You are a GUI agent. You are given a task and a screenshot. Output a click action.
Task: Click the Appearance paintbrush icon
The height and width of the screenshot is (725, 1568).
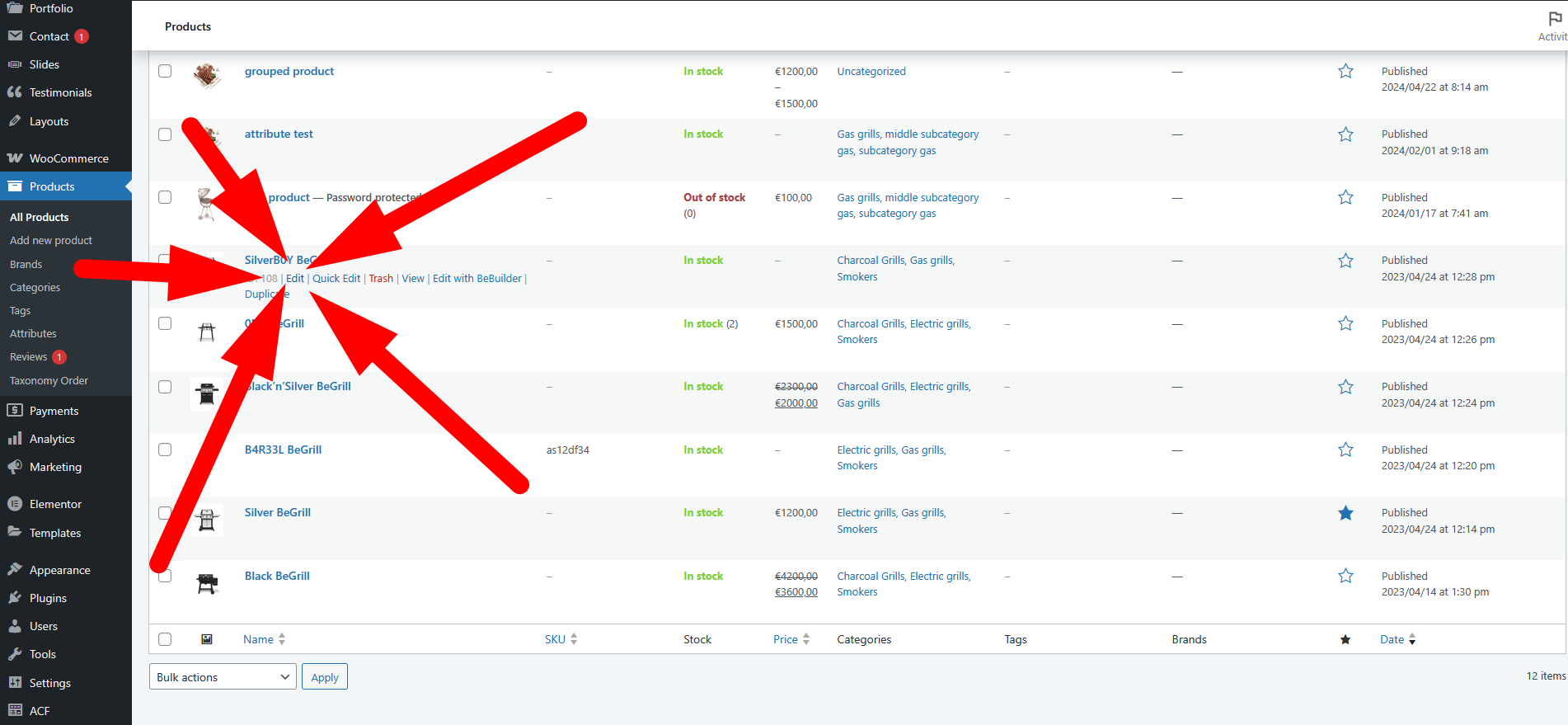pos(15,570)
